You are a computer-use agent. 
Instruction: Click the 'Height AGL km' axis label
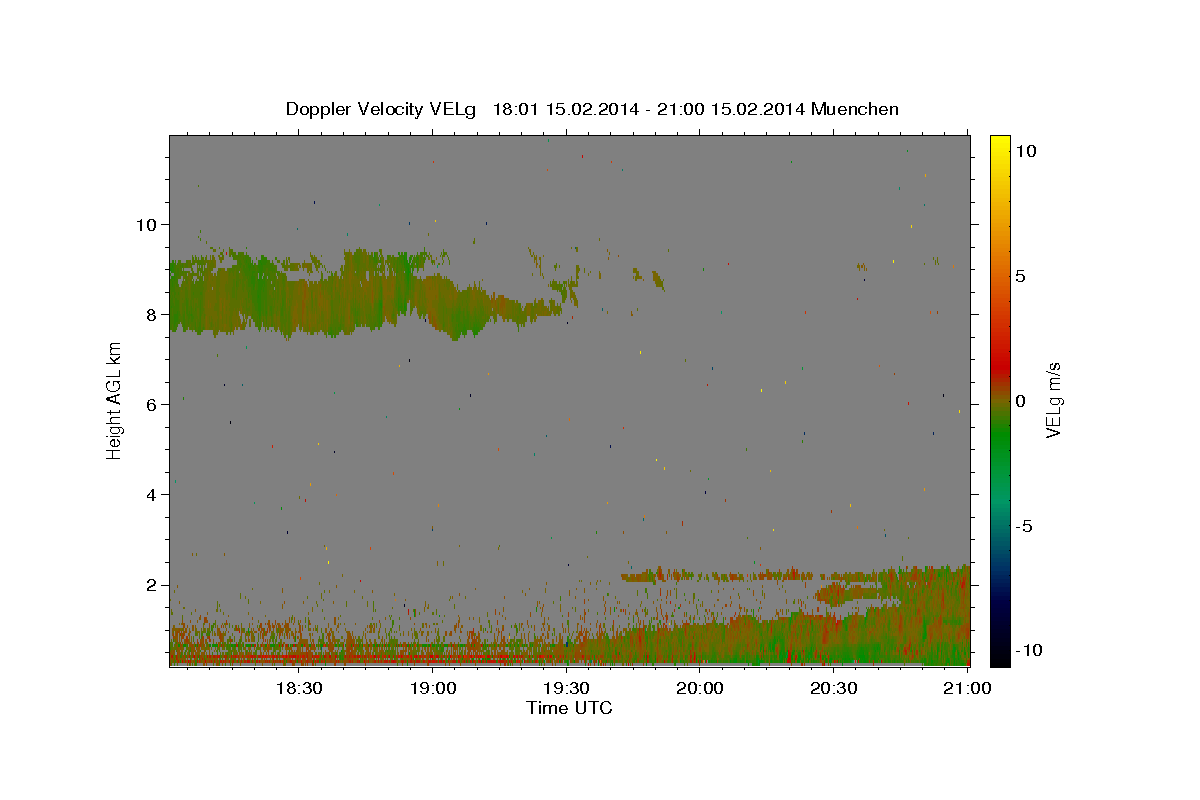pyautogui.click(x=115, y=400)
